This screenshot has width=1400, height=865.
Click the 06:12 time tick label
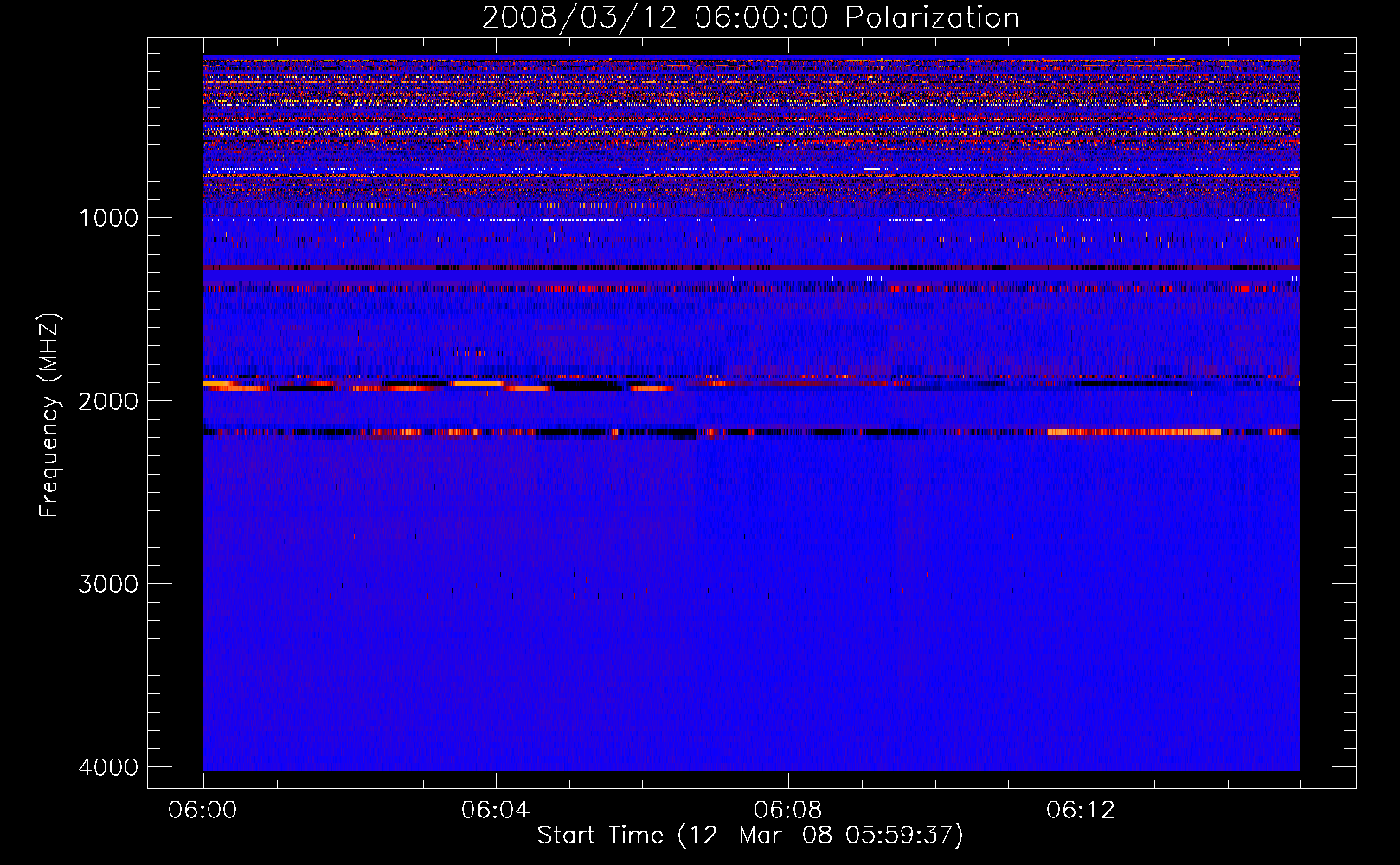(1081, 811)
